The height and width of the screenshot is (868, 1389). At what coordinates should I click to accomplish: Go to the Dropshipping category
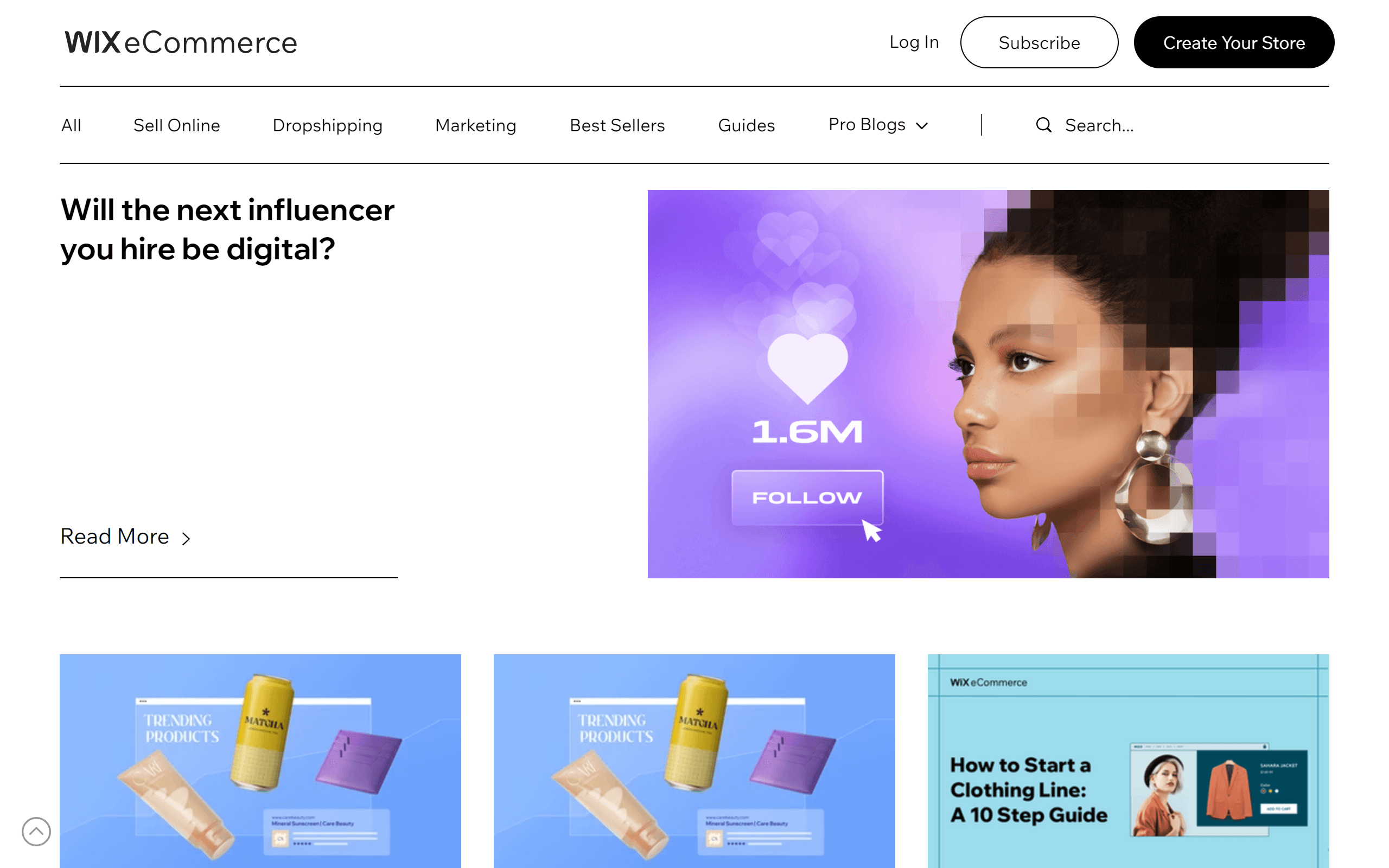(x=327, y=125)
